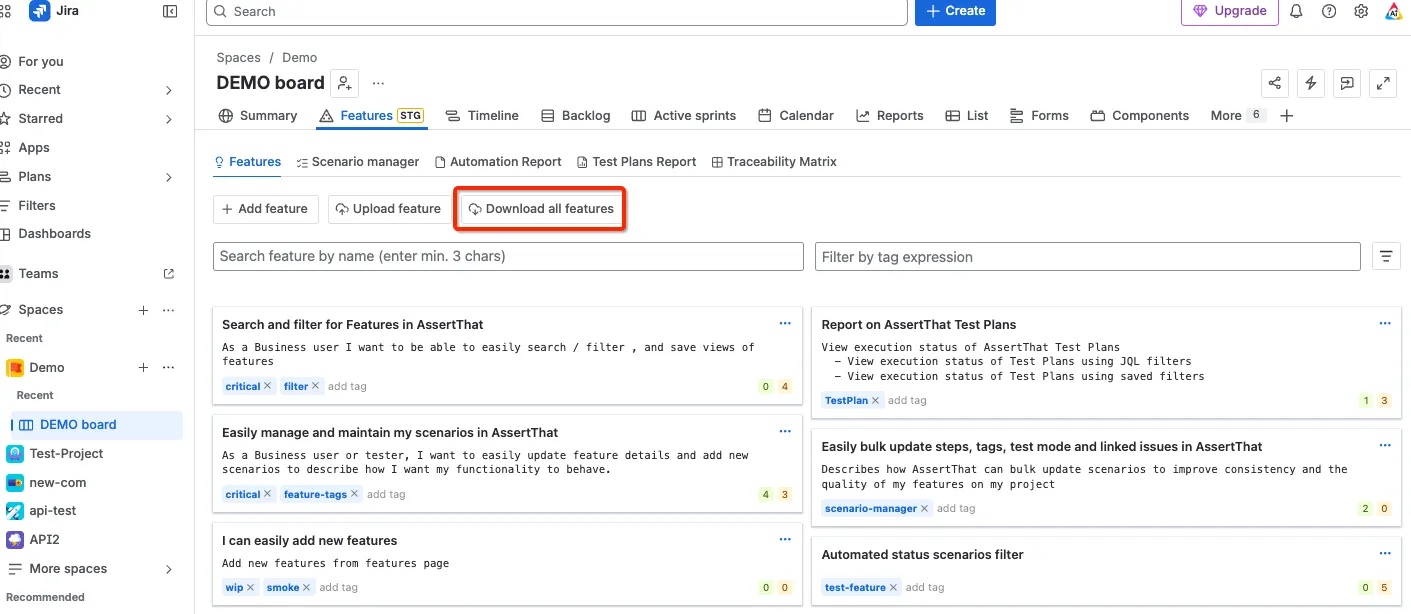Click Upload feature button
Viewport: 1411px width, 614px height.
(x=389, y=209)
